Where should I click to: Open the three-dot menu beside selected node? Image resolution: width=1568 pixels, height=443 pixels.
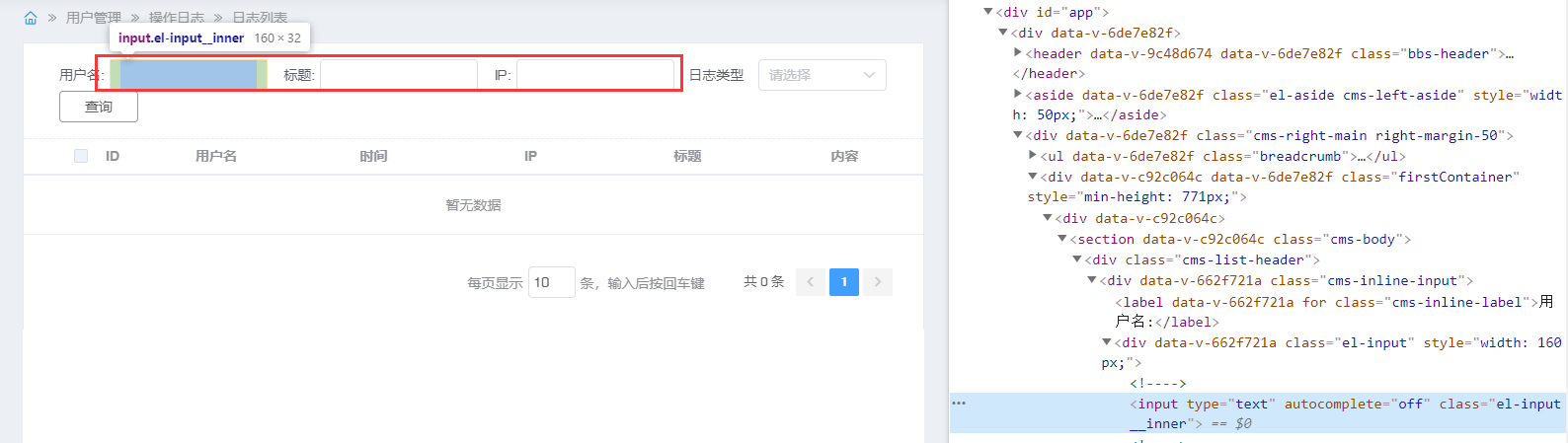959,403
